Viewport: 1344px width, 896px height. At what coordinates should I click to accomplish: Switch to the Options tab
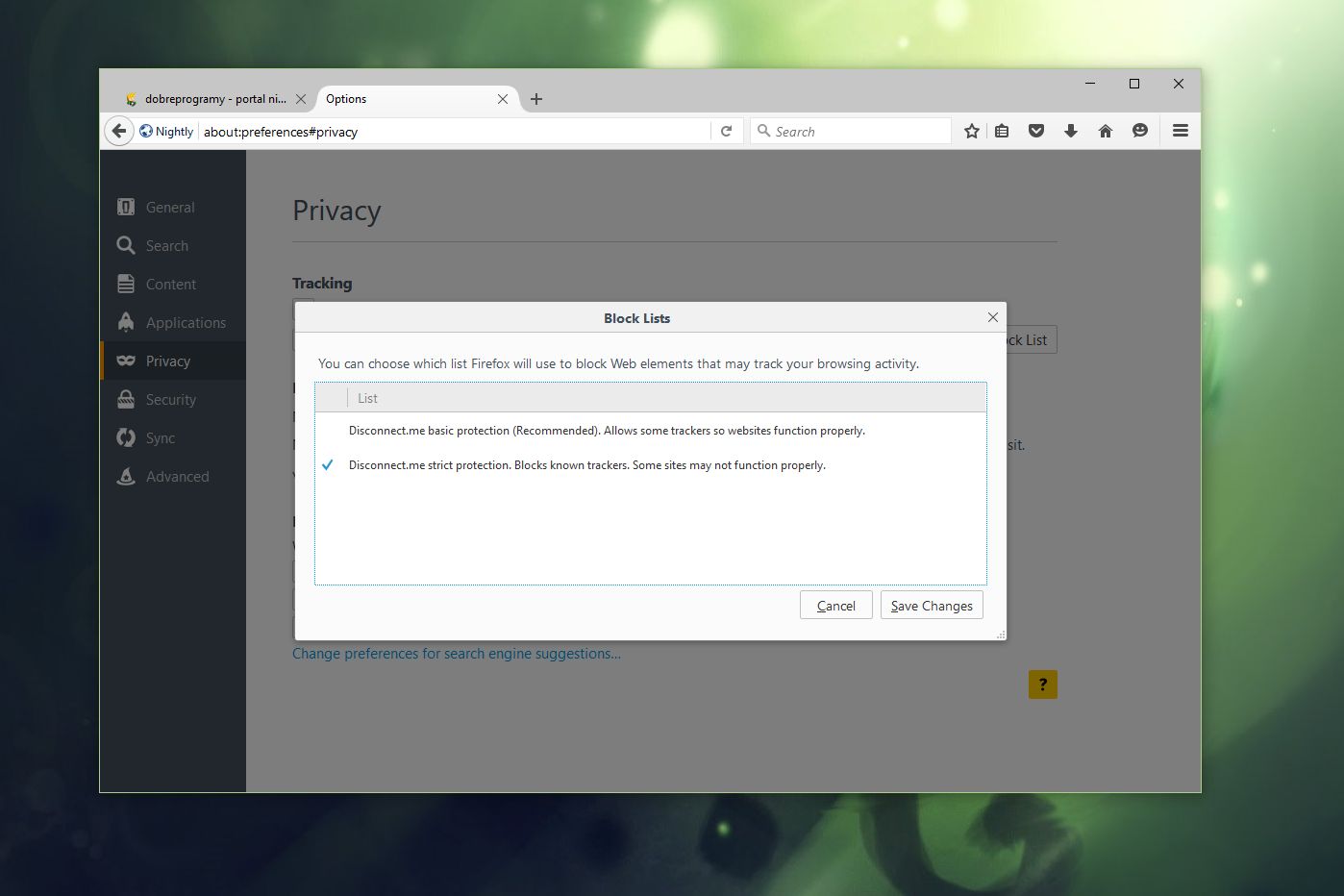click(x=418, y=99)
